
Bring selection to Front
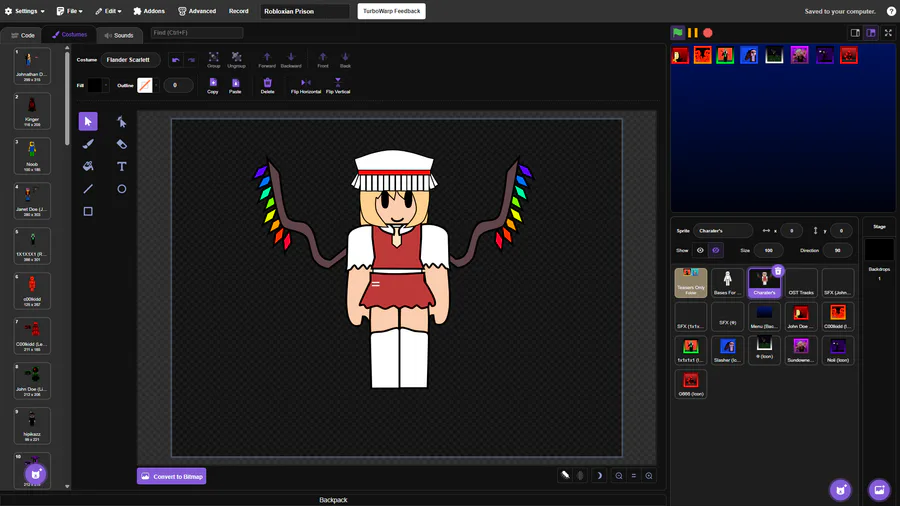(323, 60)
